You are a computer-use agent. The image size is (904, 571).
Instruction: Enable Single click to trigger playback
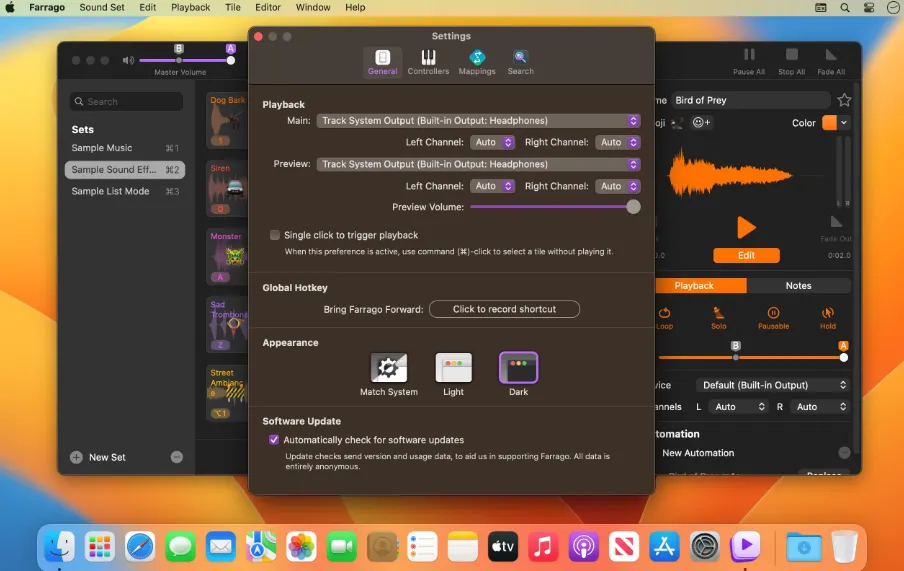point(275,235)
